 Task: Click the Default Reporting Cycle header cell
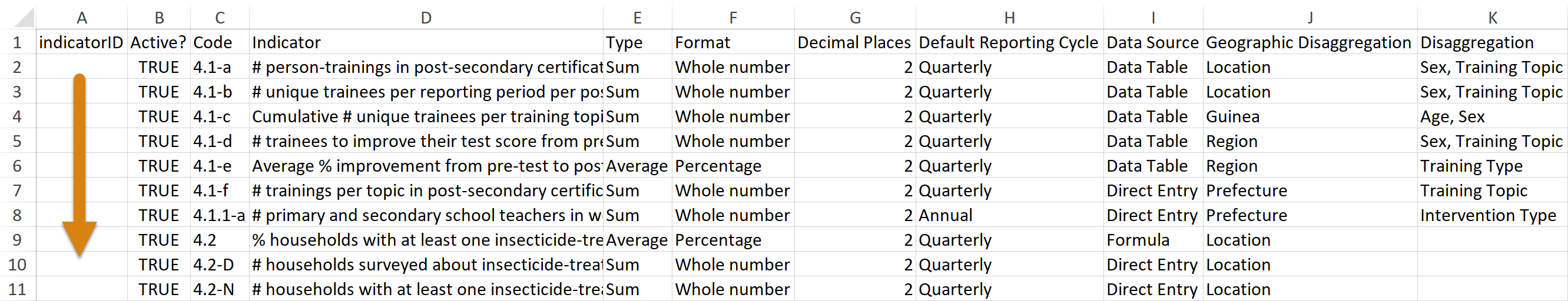tap(1009, 42)
